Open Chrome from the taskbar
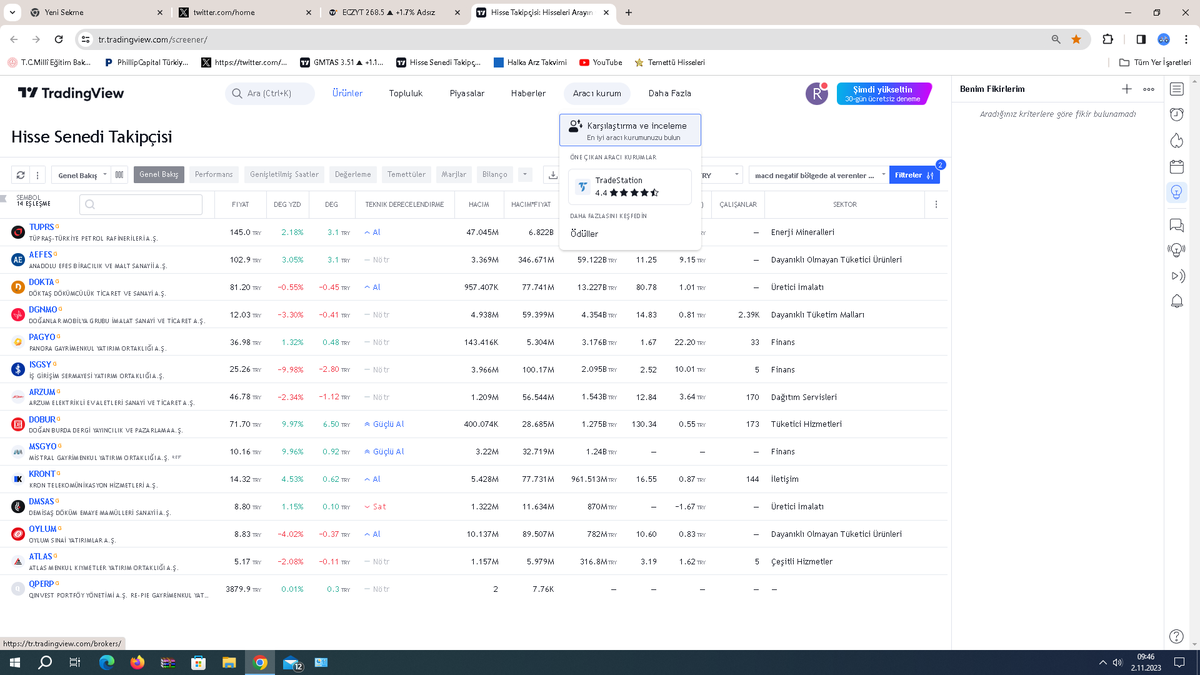Viewport: 1200px width, 675px height. [x=260, y=662]
